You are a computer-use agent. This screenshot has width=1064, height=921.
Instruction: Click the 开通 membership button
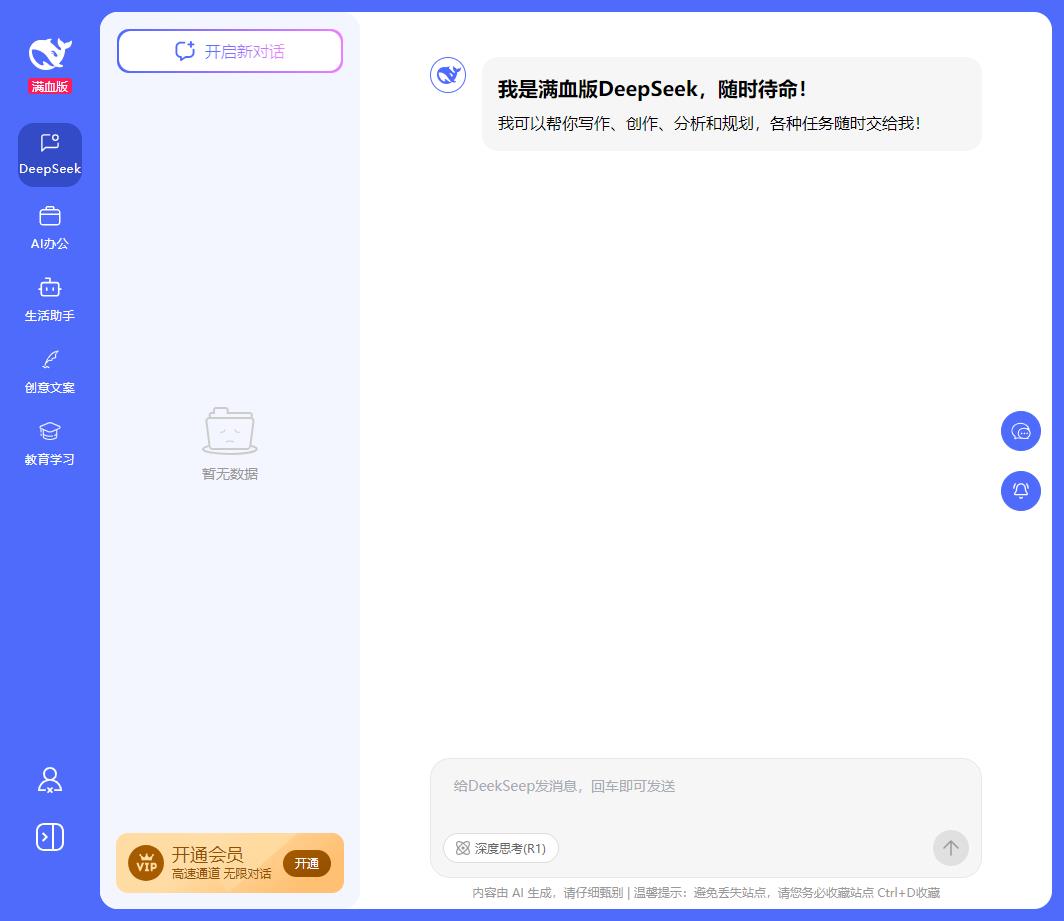tap(307, 863)
